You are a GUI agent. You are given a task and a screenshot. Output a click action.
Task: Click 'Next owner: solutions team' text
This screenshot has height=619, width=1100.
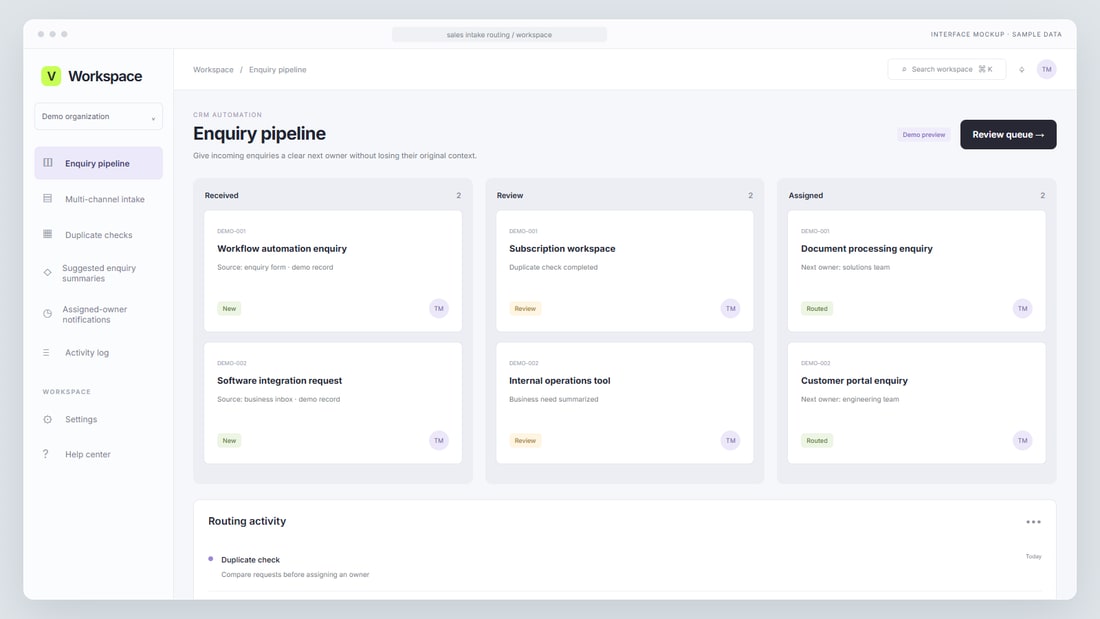pos(845,267)
